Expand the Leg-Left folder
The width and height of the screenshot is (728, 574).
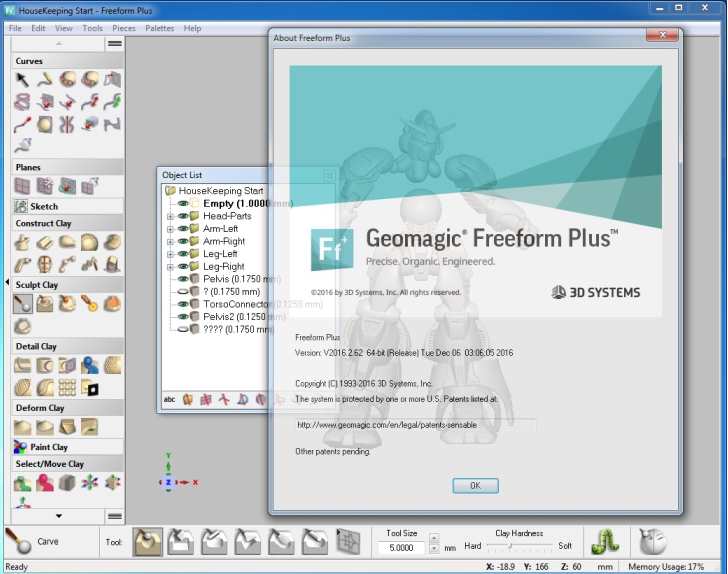[x=170, y=254]
